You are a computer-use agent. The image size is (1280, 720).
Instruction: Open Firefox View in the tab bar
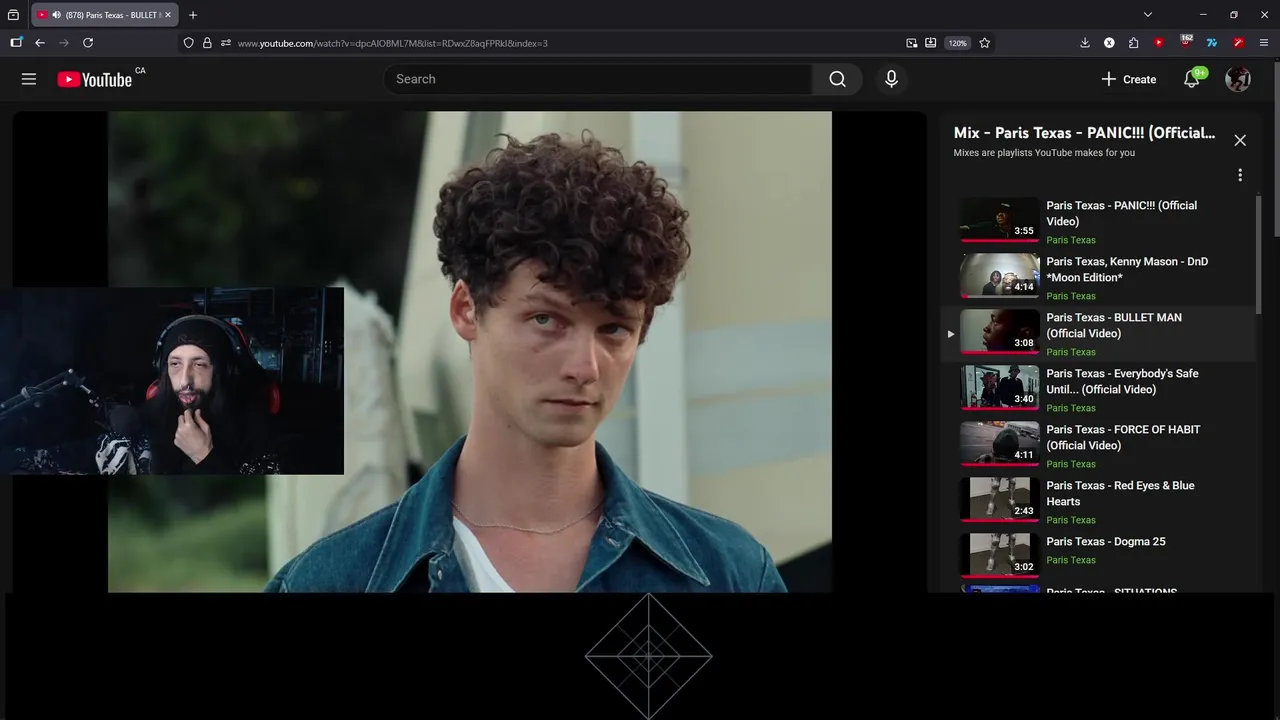[x=13, y=15]
